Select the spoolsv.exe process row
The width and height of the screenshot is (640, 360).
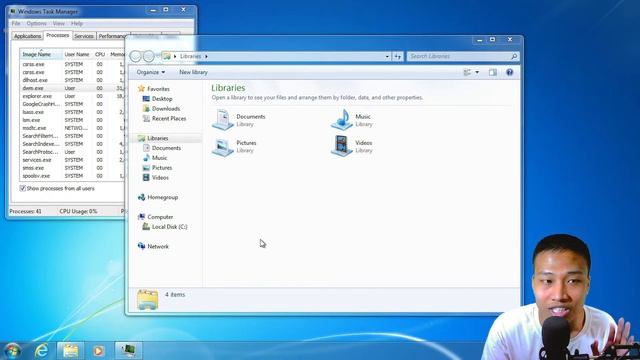tap(72, 176)
